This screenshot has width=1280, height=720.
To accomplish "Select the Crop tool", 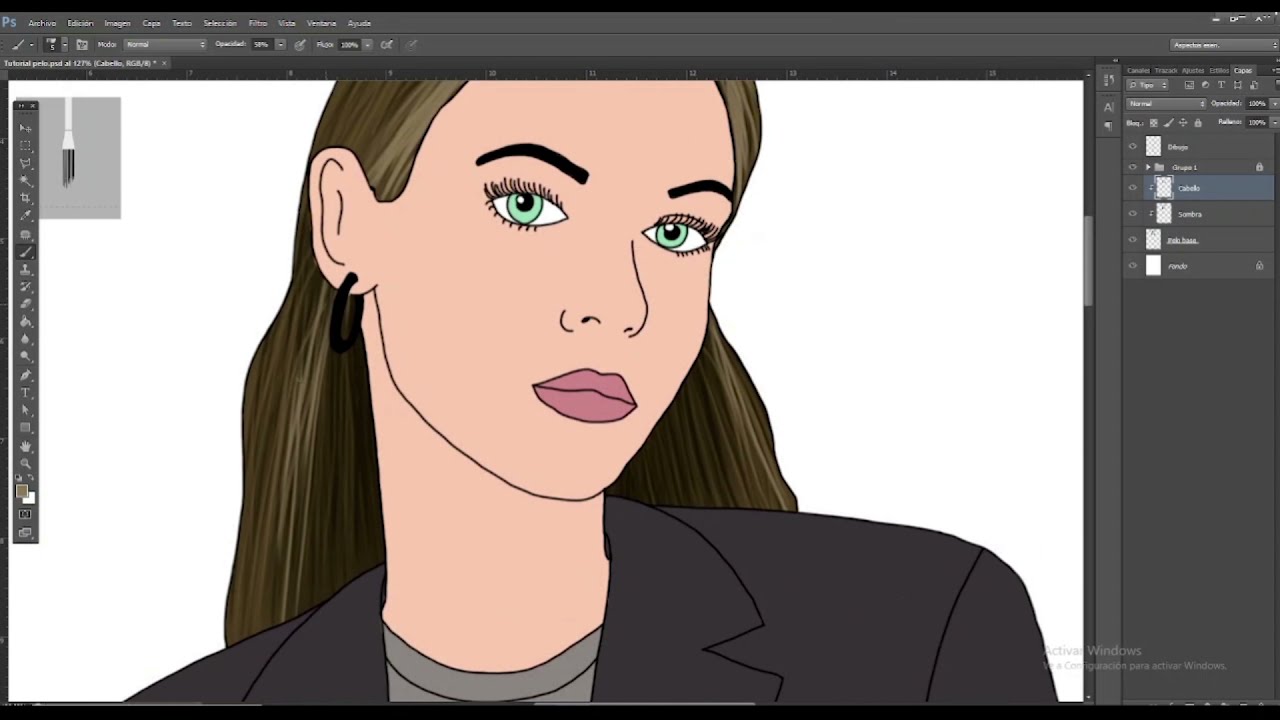I will pyautogui.click(x=26, y=197).
